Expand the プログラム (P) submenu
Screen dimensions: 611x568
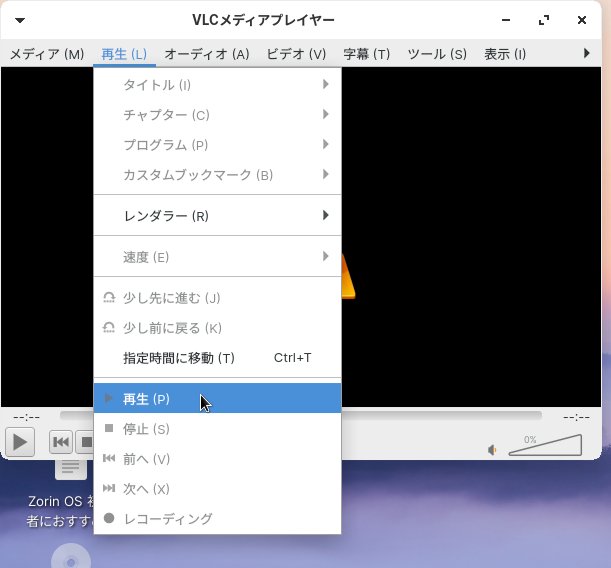[217, 145]
